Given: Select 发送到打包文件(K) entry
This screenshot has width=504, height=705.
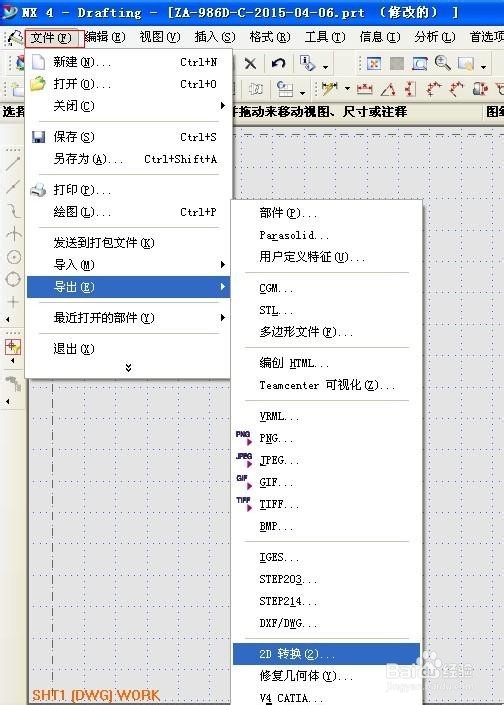Looking at the screenshot, I should (x=129, y=243).
